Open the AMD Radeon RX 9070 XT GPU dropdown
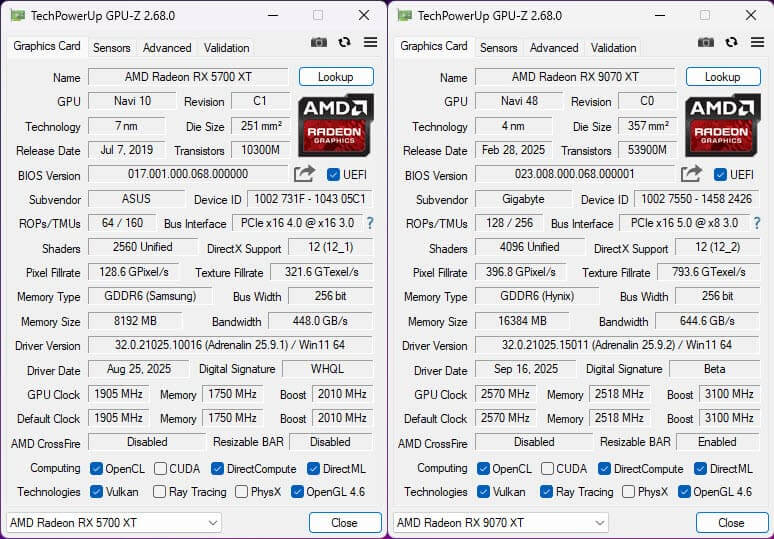 501,522
